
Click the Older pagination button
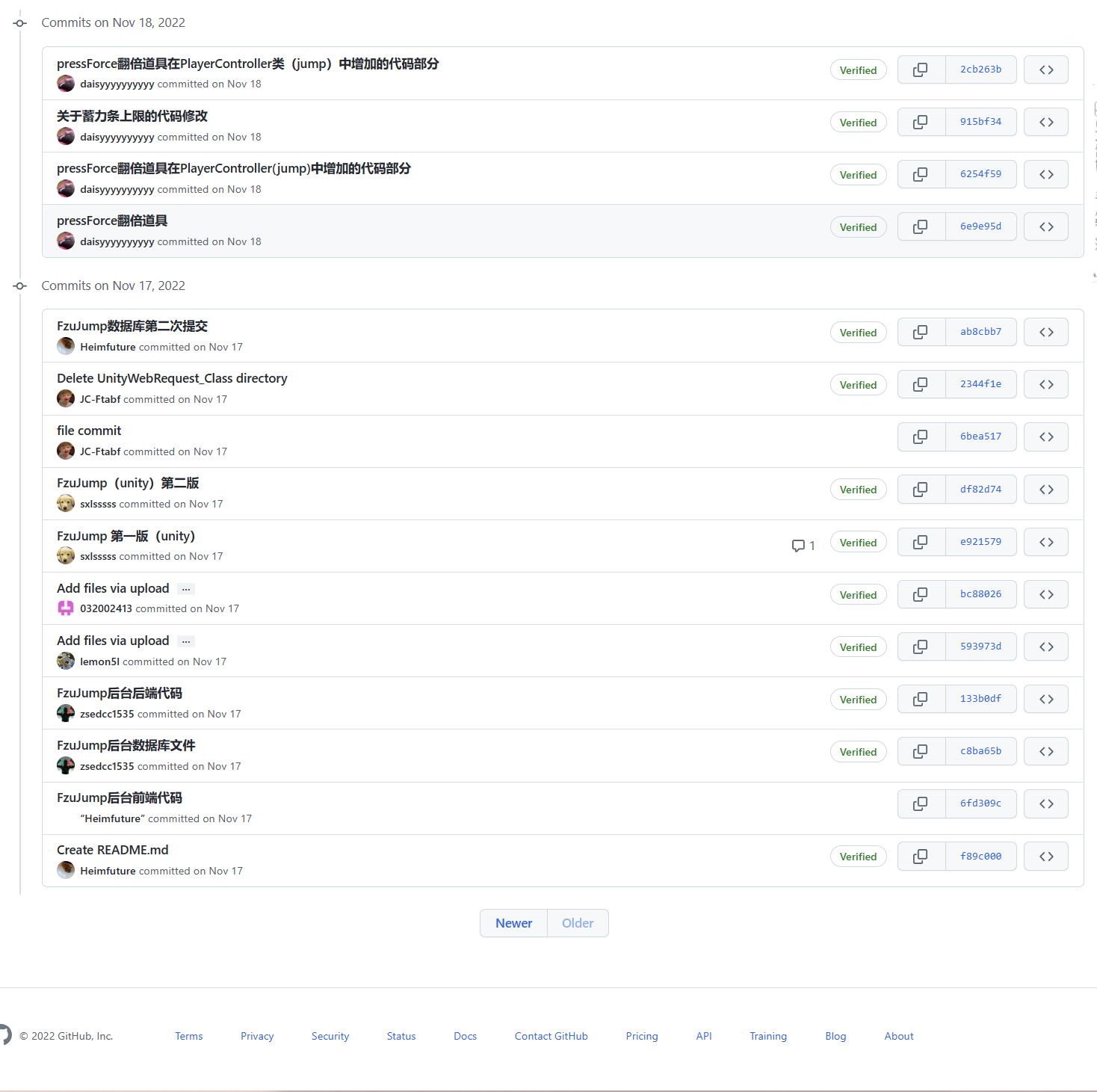click(578, 923)
